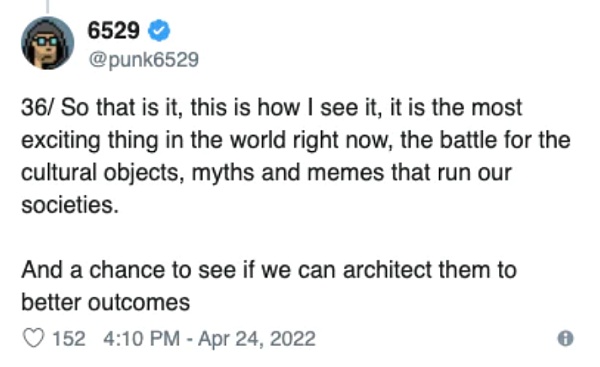
Task: Select the "And a chance to see" paragraph
Action: 269,286
